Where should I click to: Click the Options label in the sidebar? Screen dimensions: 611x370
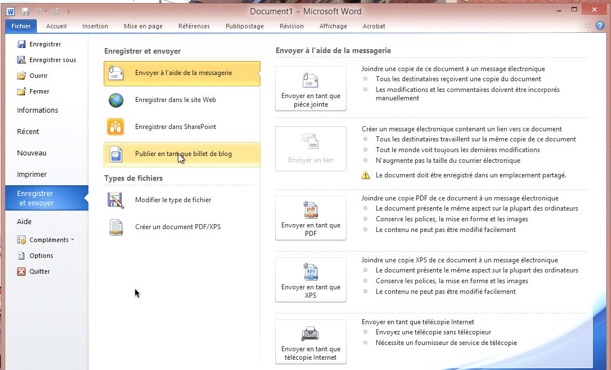(41, 255)
